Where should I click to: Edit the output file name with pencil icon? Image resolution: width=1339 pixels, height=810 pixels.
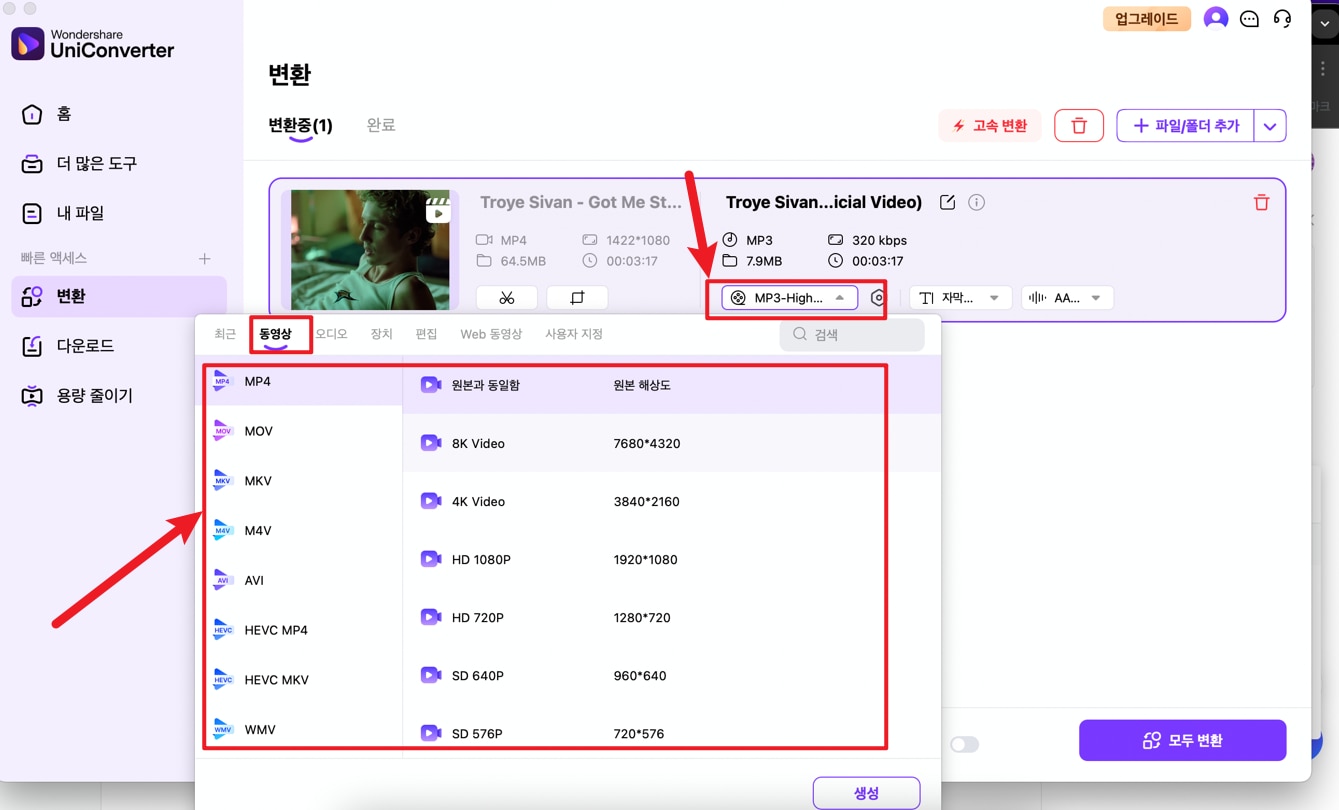(947, 202)
